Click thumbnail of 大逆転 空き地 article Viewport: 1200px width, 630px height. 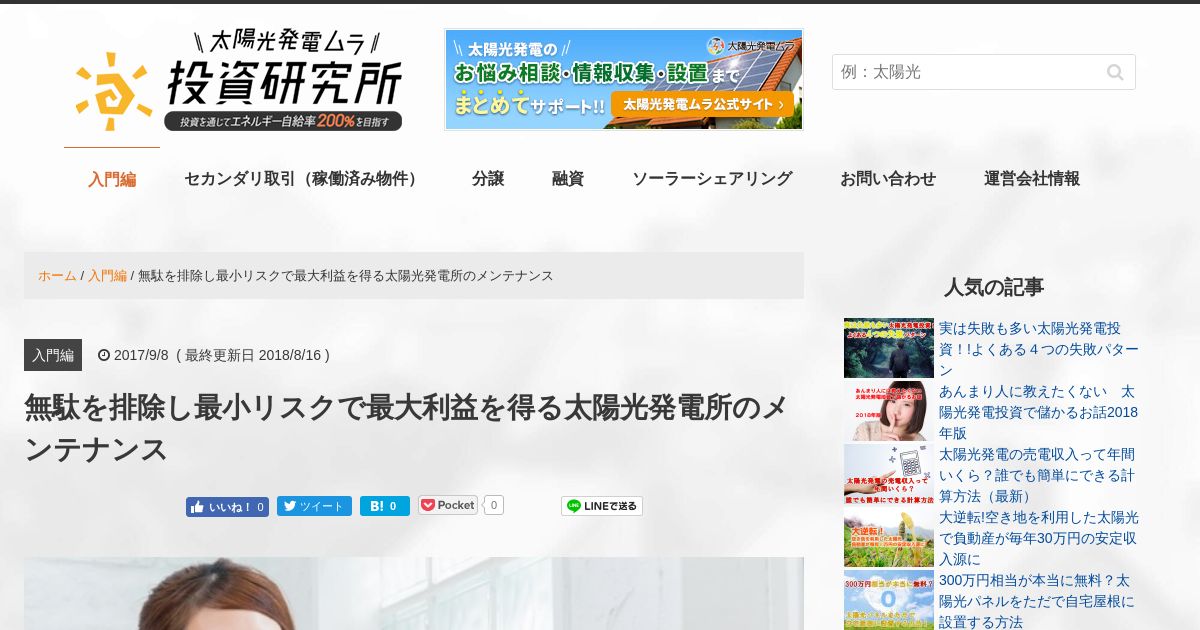[x=889, y=537]
